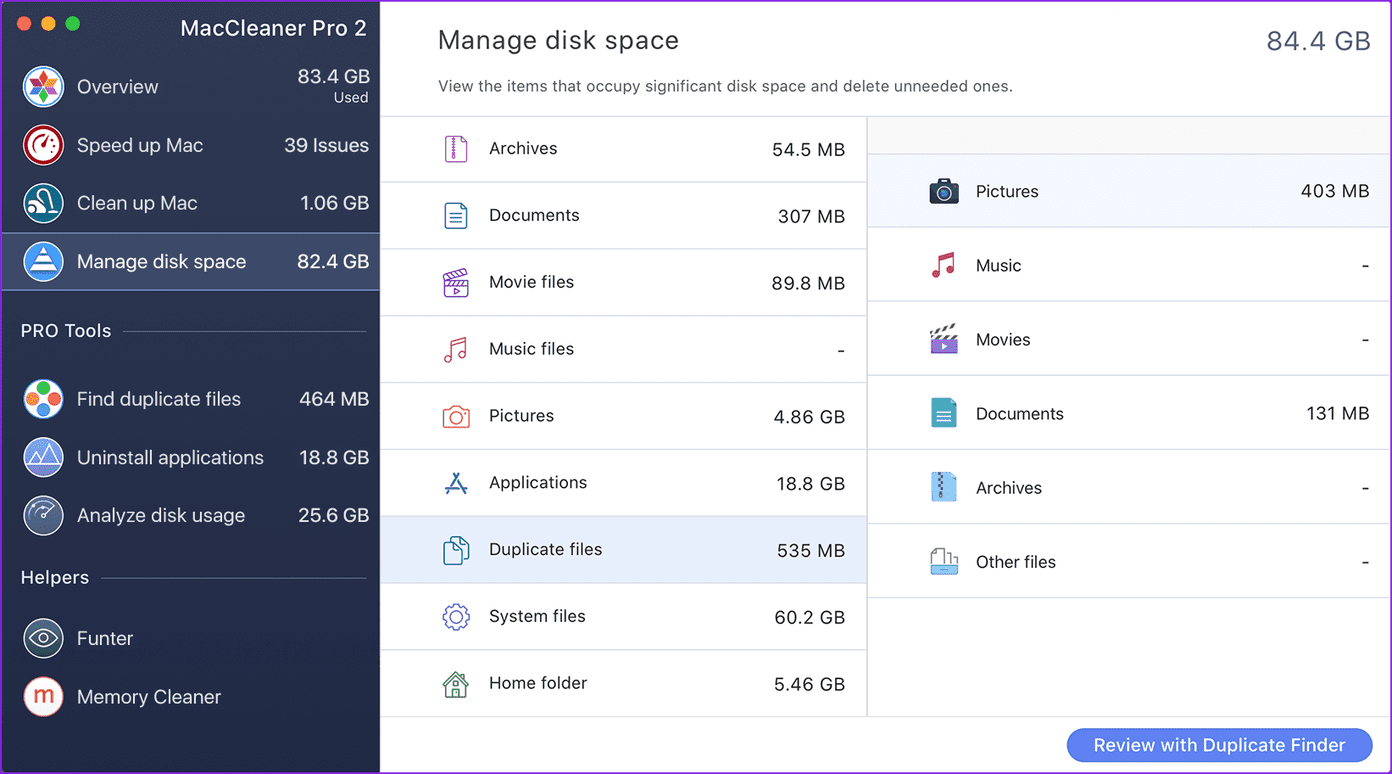This screenshot has height=774, width=1392.
Task: Click the 131 MB duplicate Documents size
Action: tap(1337, 413)
